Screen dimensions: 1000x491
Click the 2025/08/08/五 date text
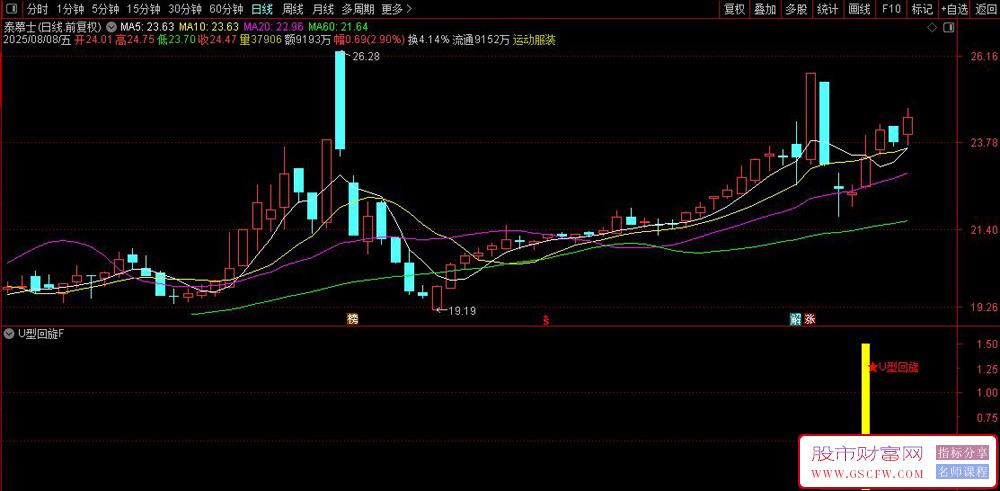tap(38, 40)
